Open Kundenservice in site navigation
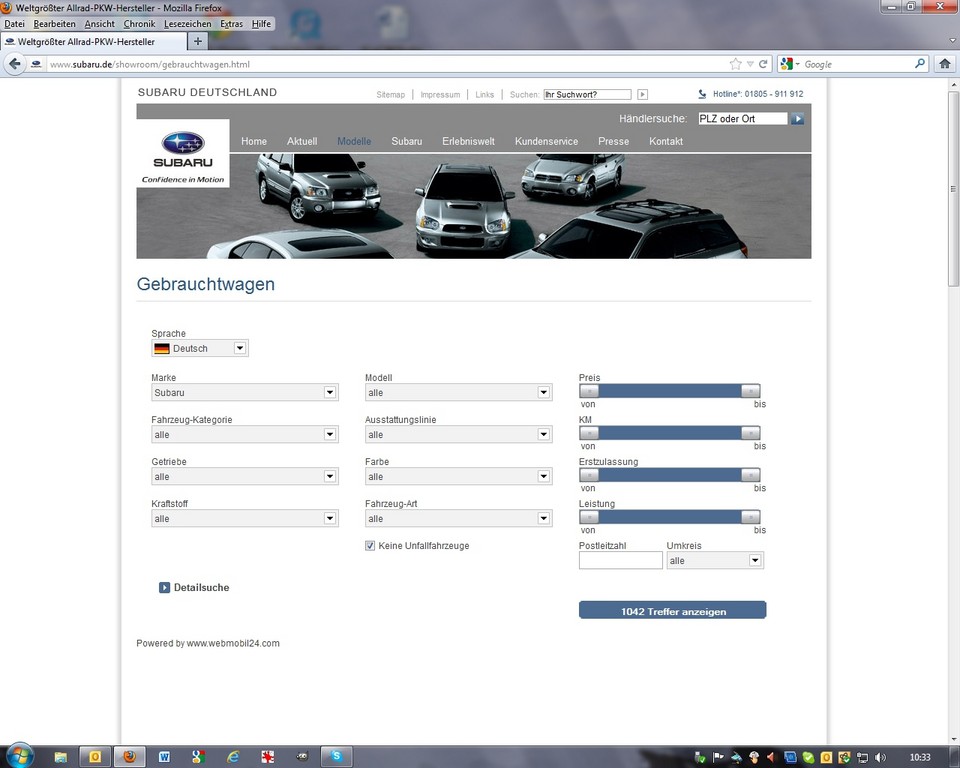 click(546, 141)
